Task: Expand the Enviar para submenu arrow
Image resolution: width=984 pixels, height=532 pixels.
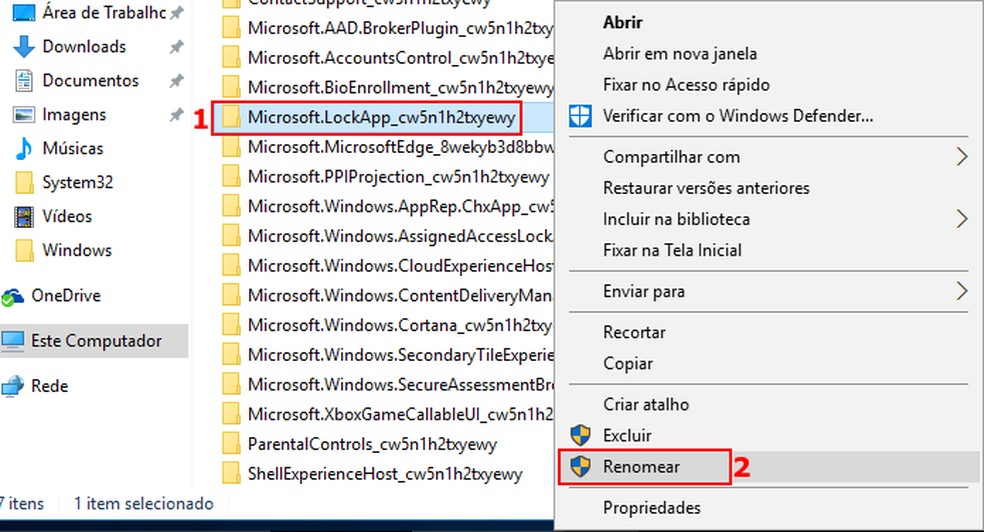Action: click(x=962, y=292)
